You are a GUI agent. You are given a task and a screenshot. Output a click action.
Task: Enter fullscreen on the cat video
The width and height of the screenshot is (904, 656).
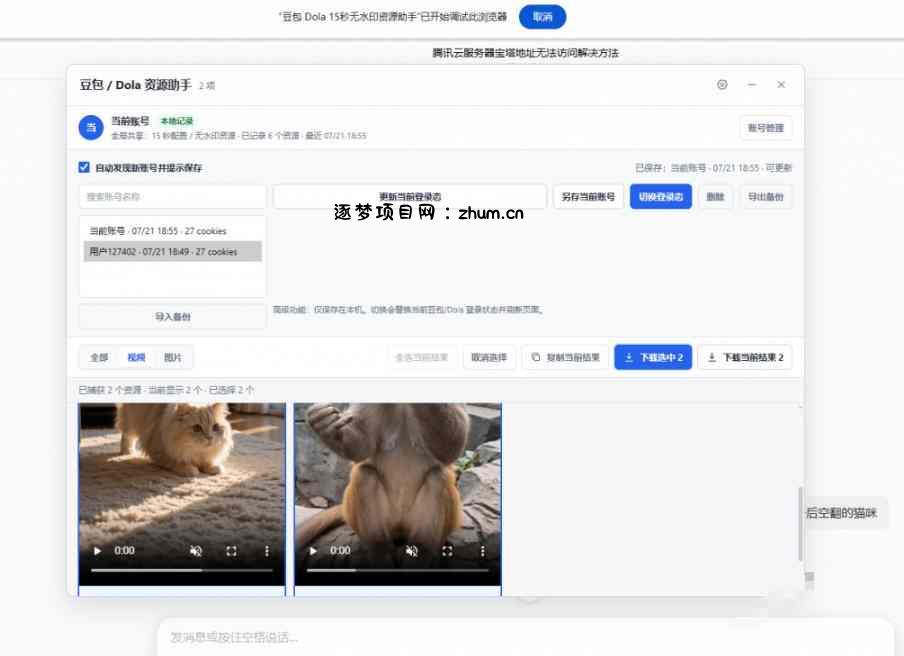(231, 551)
